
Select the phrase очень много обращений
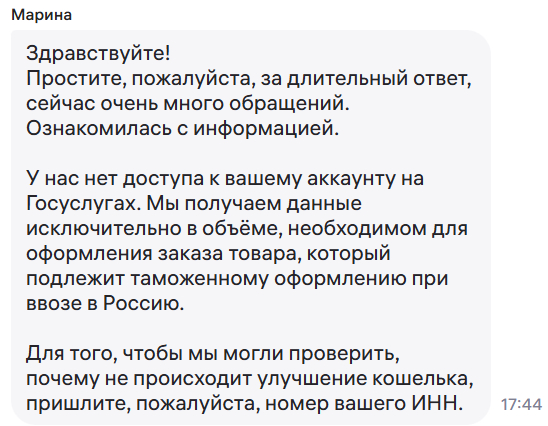225,104
